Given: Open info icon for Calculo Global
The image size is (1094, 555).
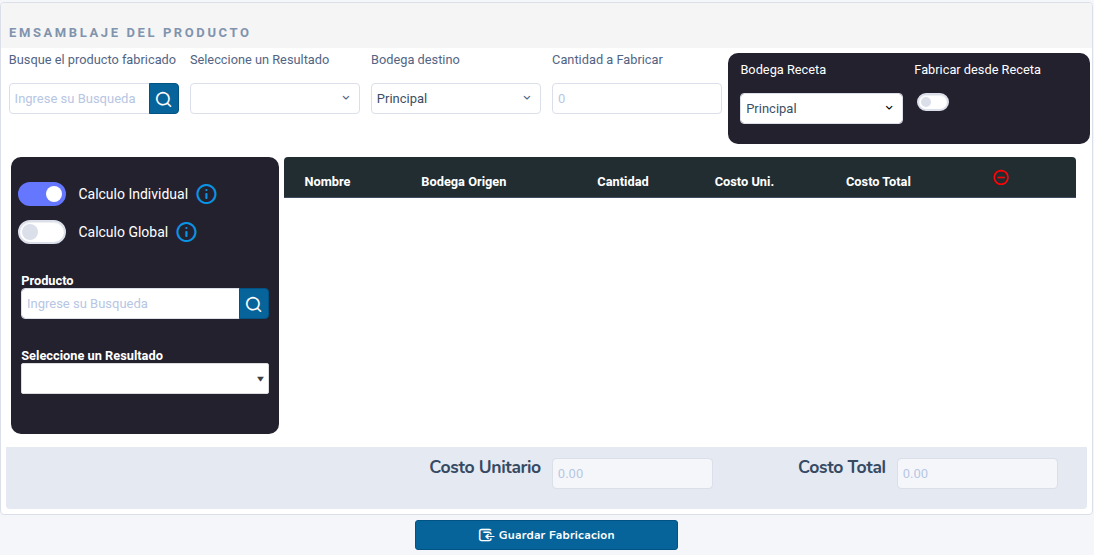Looking at the screenshot, I should (x=186, y=232).
